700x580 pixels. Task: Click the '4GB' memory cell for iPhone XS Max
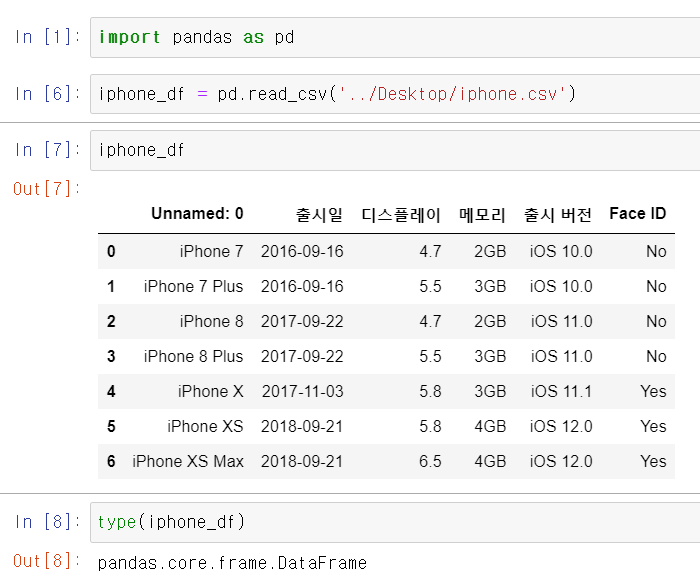tap(490, 461)
